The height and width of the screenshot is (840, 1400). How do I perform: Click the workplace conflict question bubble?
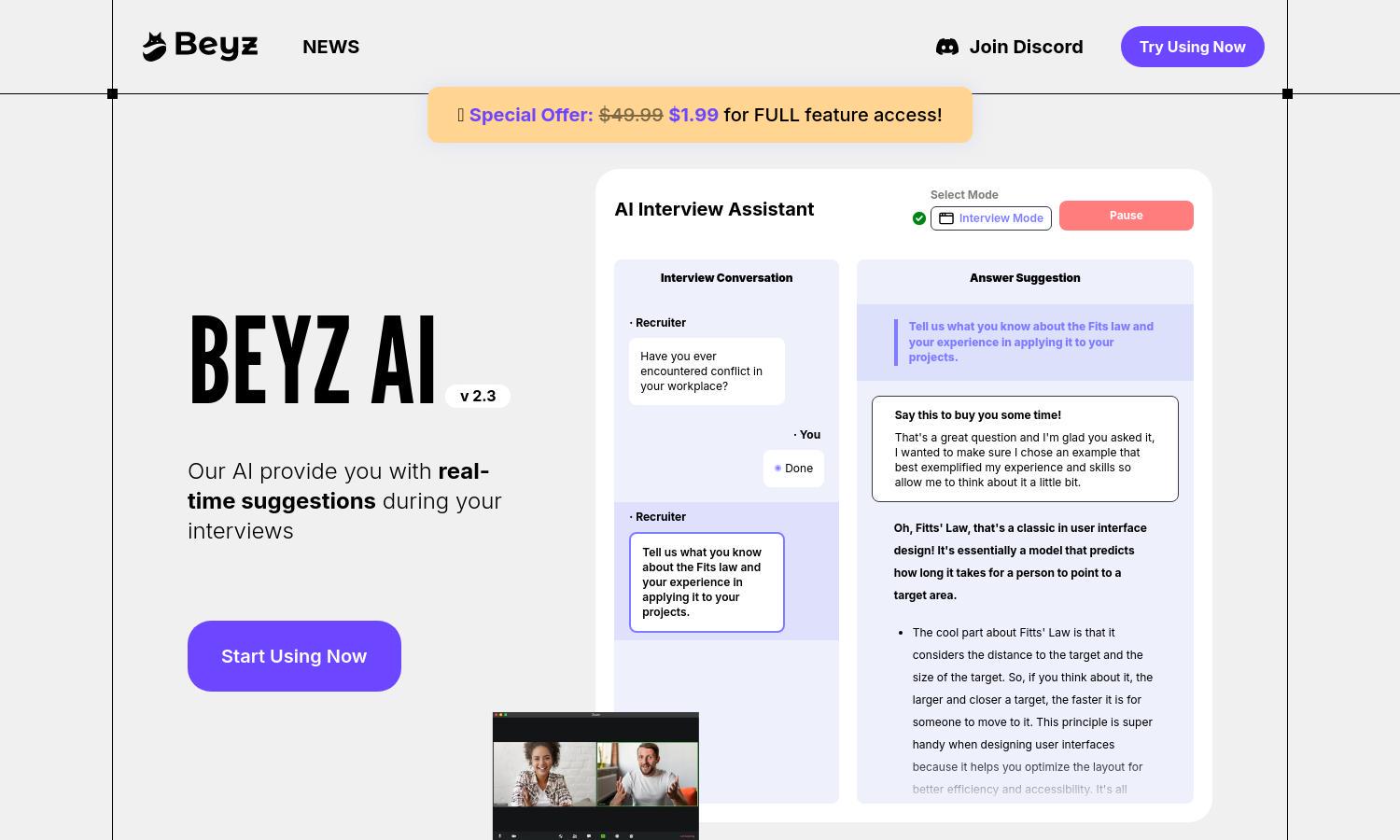click(x=707, y=371)
